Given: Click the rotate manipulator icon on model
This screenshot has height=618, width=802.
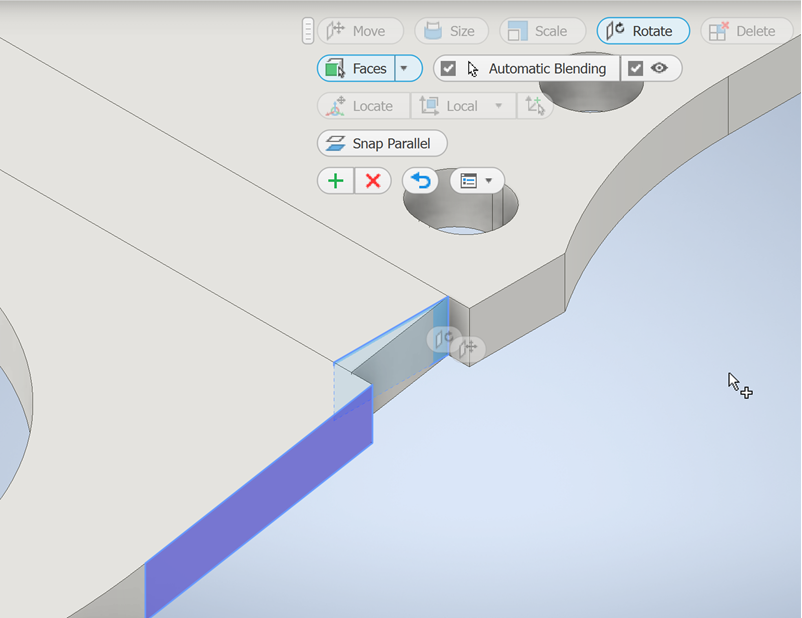Looking at the screenshot, I should click(443, 339).
